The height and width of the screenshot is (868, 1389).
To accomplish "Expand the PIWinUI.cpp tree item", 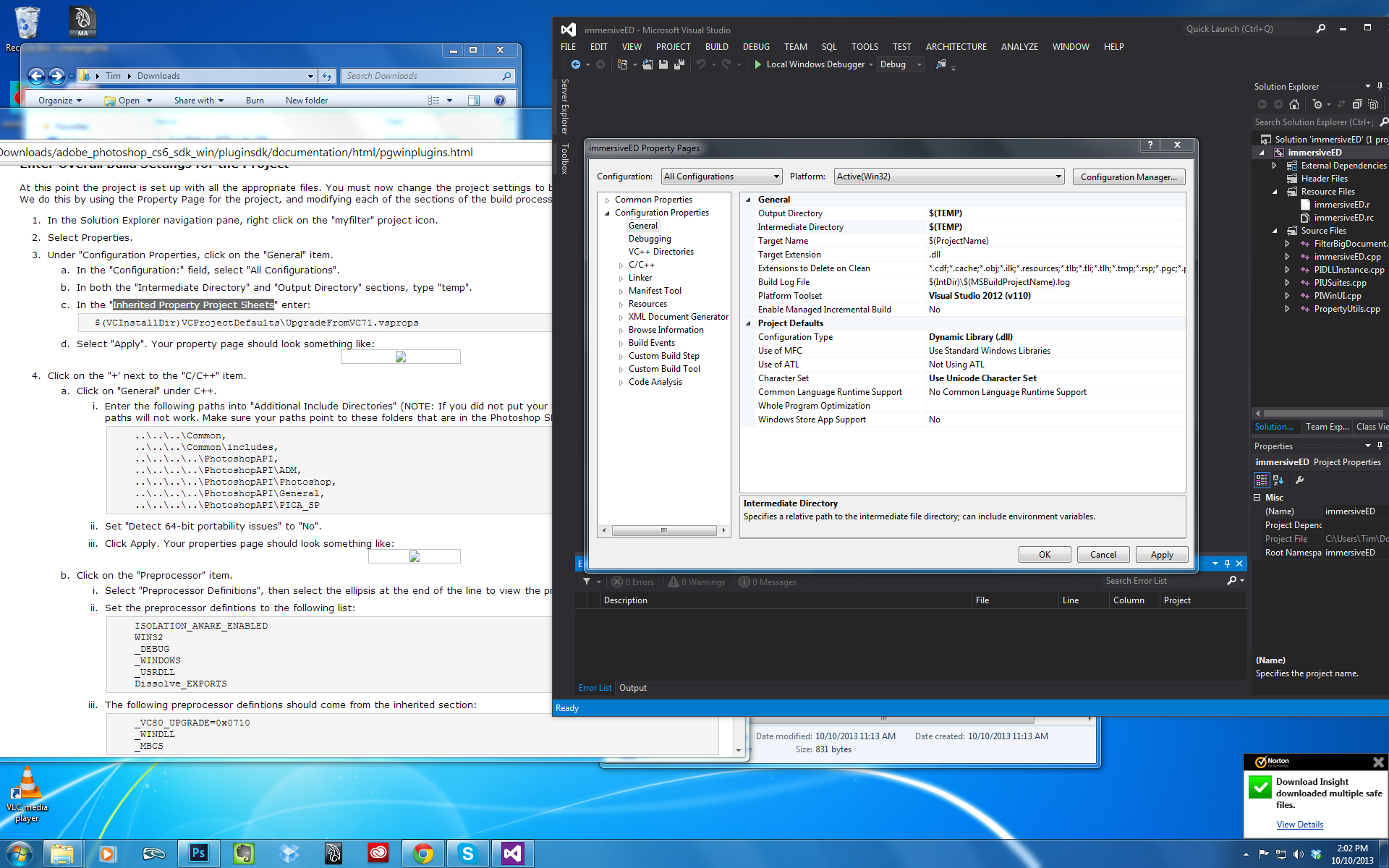I will 1287,295.
